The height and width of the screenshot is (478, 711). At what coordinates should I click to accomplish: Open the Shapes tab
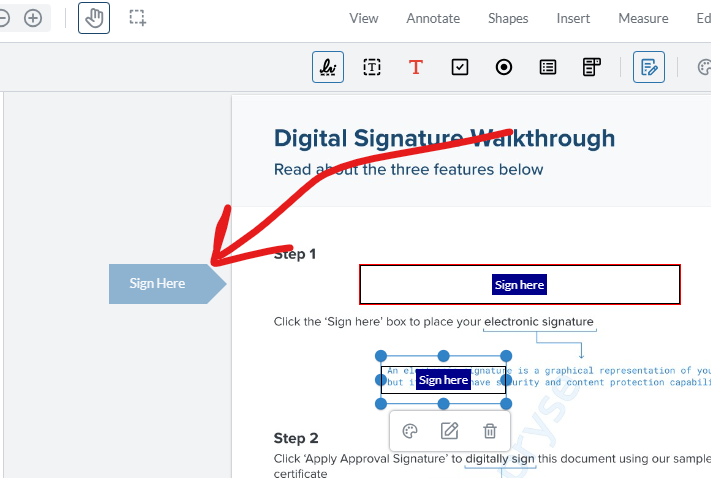click(x=508, y=18)
